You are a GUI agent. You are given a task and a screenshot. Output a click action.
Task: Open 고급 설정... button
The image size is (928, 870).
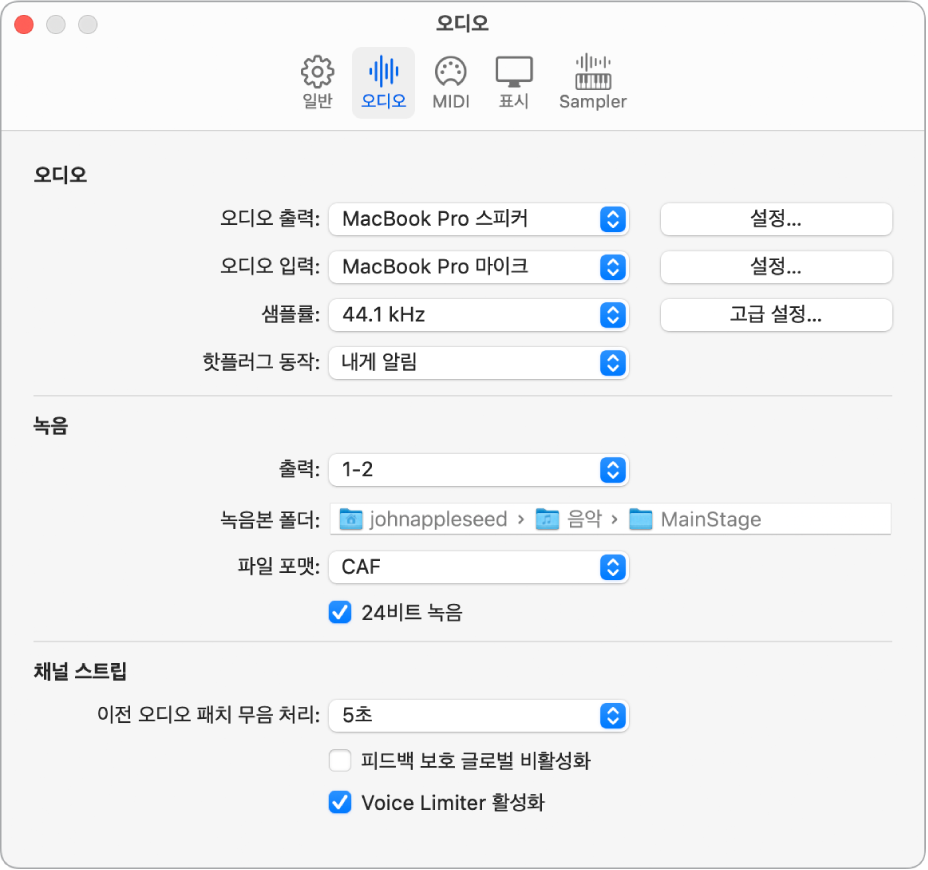(x=776, y=315)
